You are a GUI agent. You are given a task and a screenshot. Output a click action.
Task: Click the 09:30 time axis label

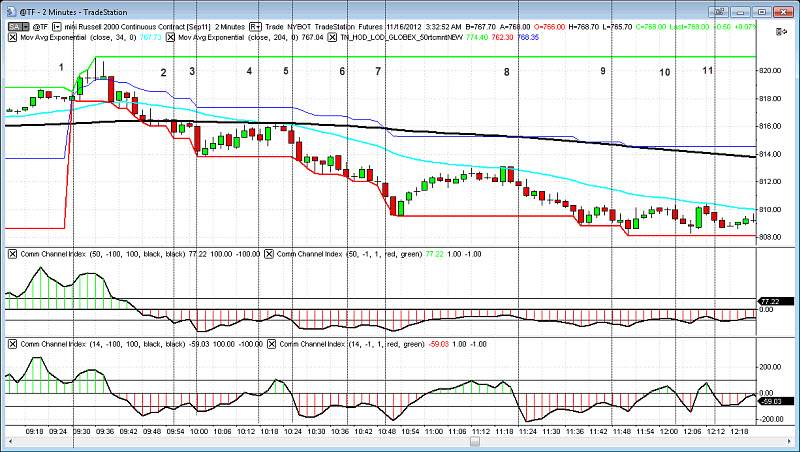point(82,431)
